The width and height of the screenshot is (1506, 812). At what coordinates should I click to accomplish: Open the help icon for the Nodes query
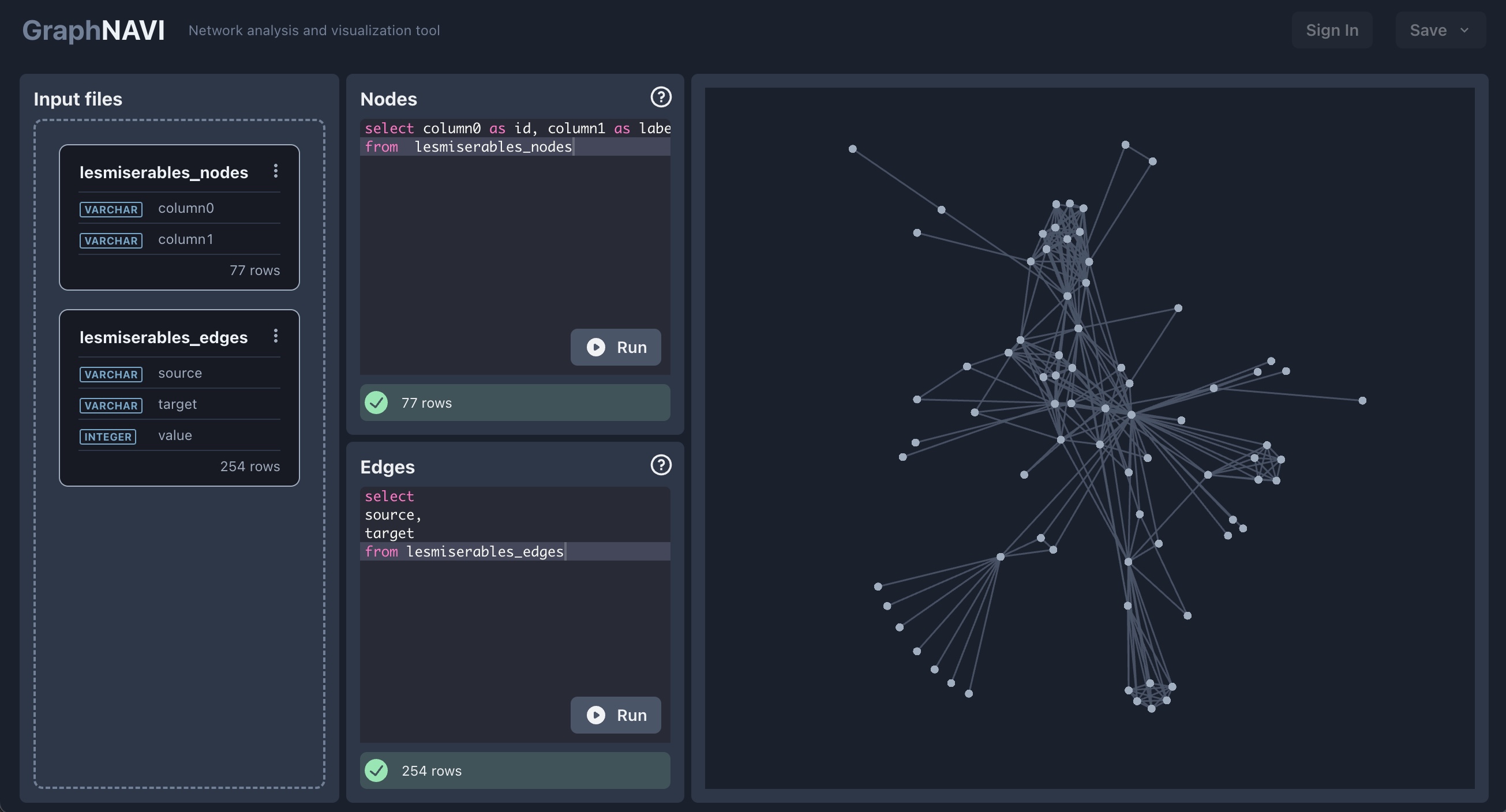pos(661,97)
